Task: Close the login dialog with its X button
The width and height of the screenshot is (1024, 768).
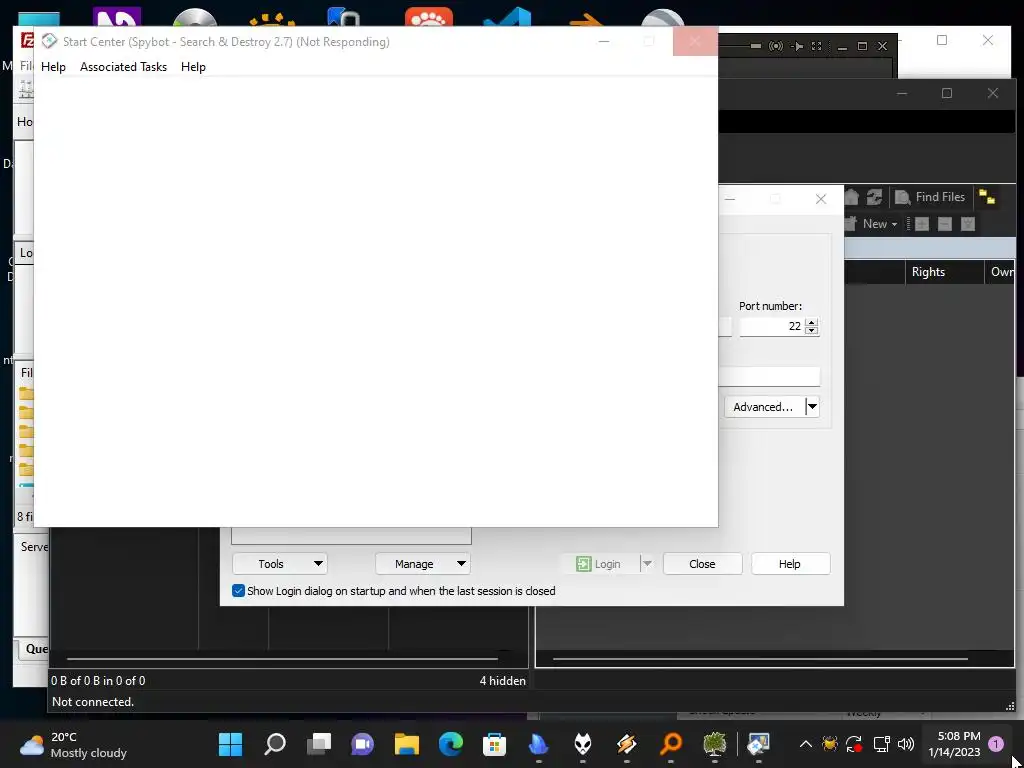Action: coord(821,199)
